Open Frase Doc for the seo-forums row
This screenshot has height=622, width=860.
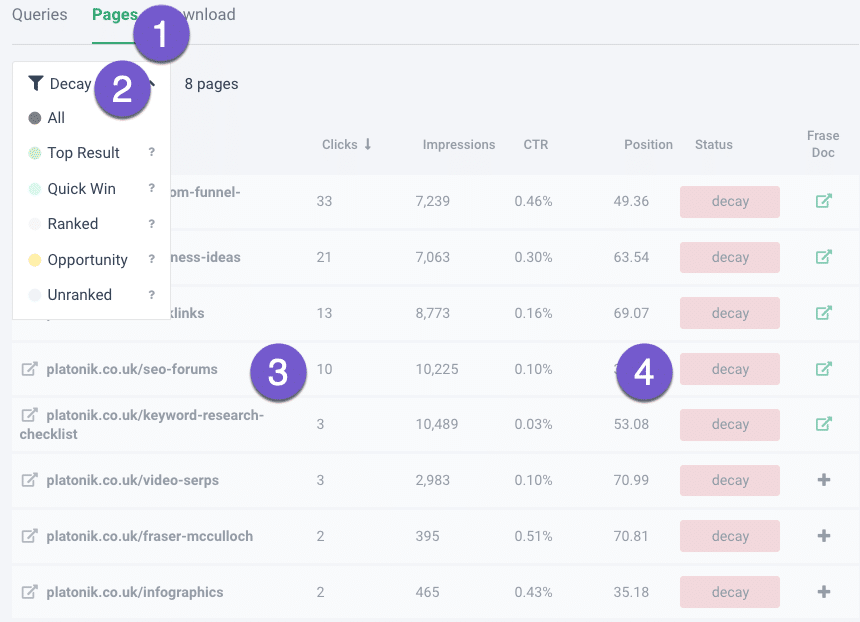coord(823,369)
